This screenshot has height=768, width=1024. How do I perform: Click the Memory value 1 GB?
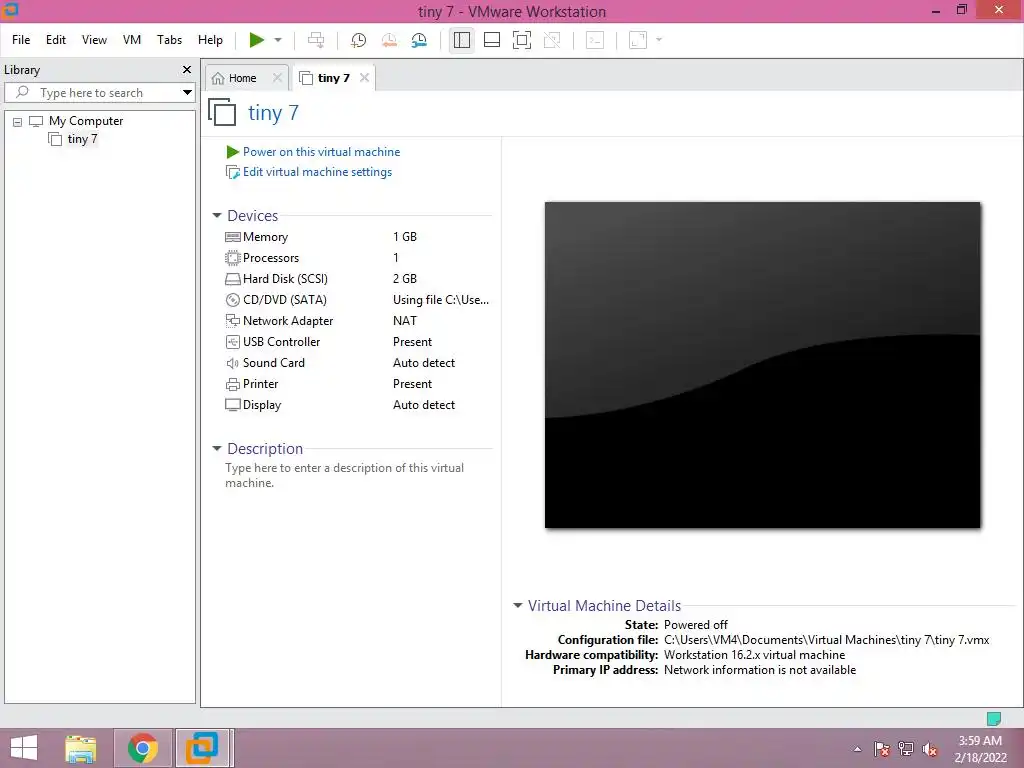[405, 236]
